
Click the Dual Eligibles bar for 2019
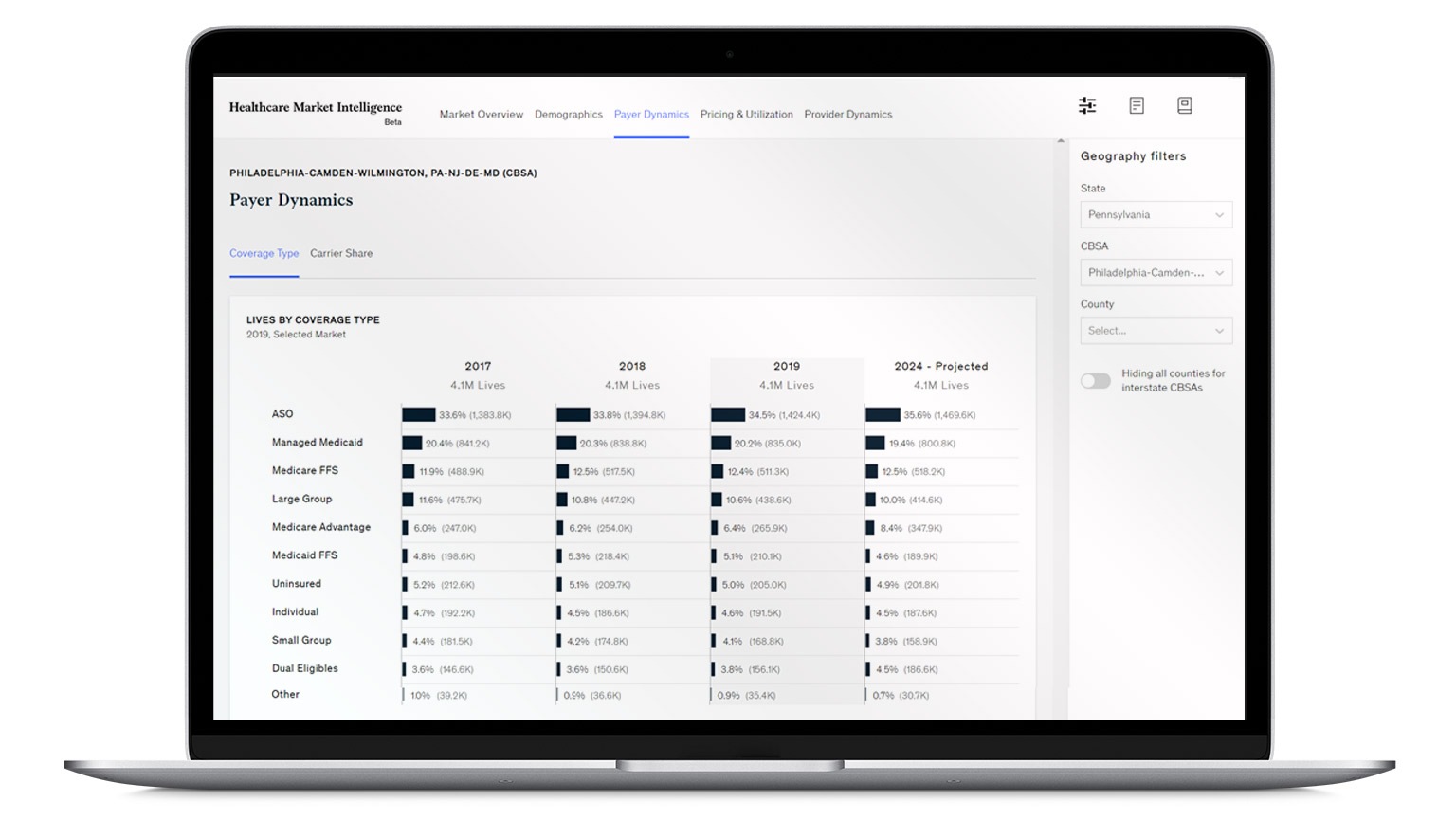pos(714,668)
